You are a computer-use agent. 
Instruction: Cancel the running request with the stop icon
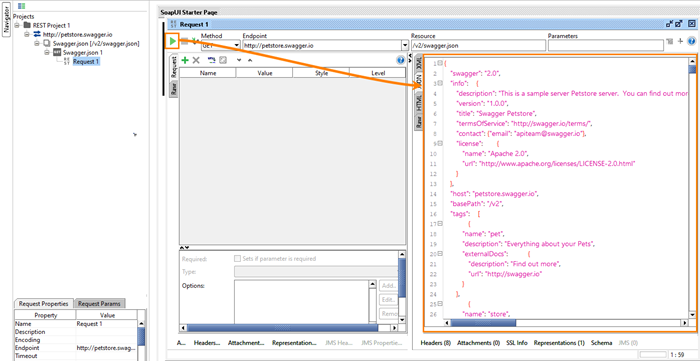click(184, 41)
